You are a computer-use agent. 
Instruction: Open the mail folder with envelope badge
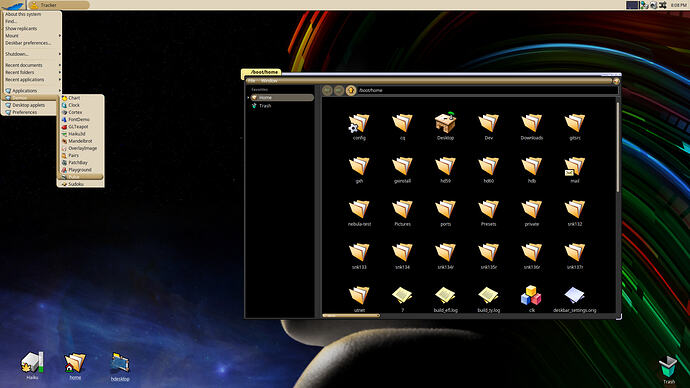[575, 167]
